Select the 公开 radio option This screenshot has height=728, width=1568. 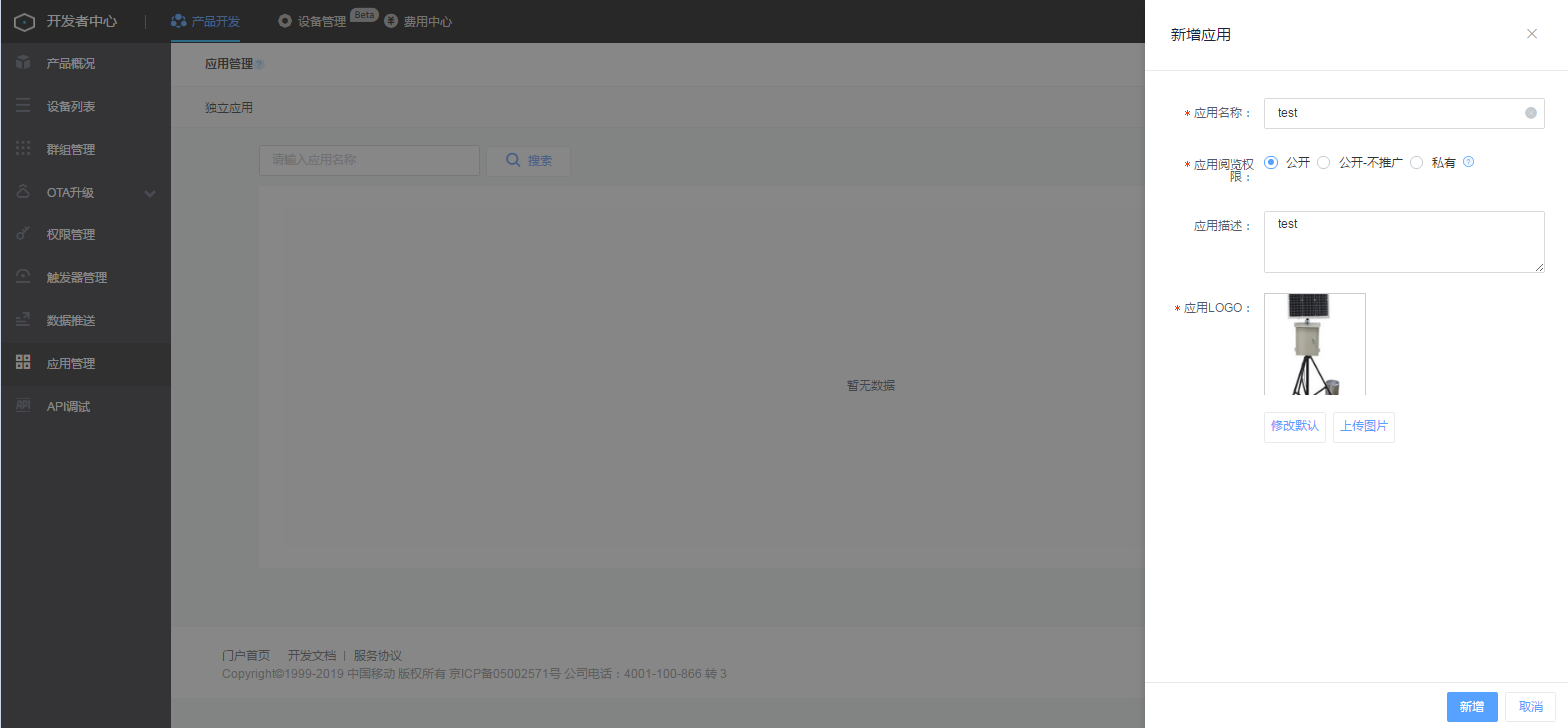[1271, 162]
